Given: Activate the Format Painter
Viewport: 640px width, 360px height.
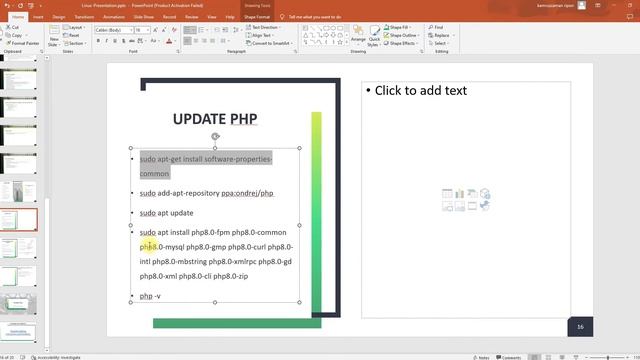Looking at the screenshot, I should [23, 43].
